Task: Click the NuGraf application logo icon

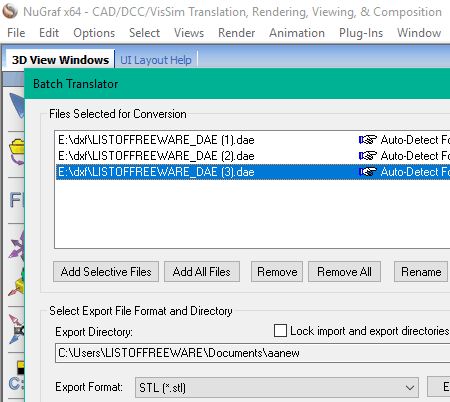Action: [x=10, y=11]
